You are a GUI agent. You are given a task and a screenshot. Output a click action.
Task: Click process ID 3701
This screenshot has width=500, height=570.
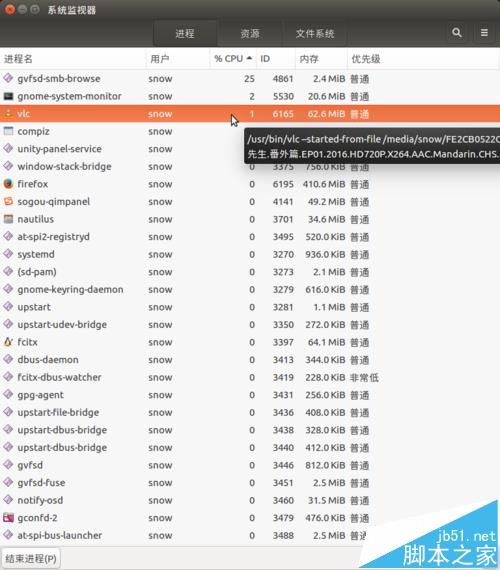(283, 219)
